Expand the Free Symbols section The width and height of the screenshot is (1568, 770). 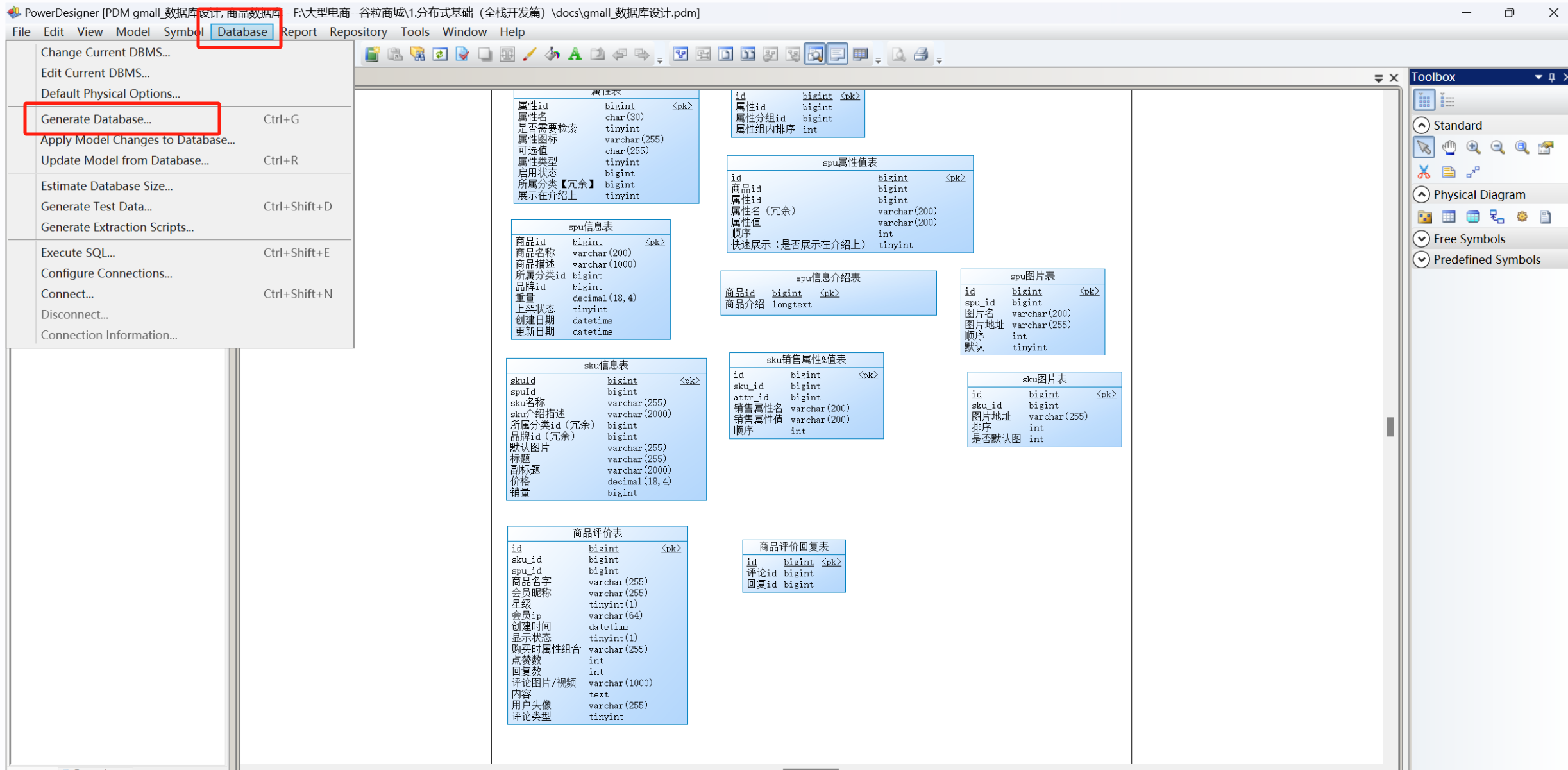[1422, 239]
